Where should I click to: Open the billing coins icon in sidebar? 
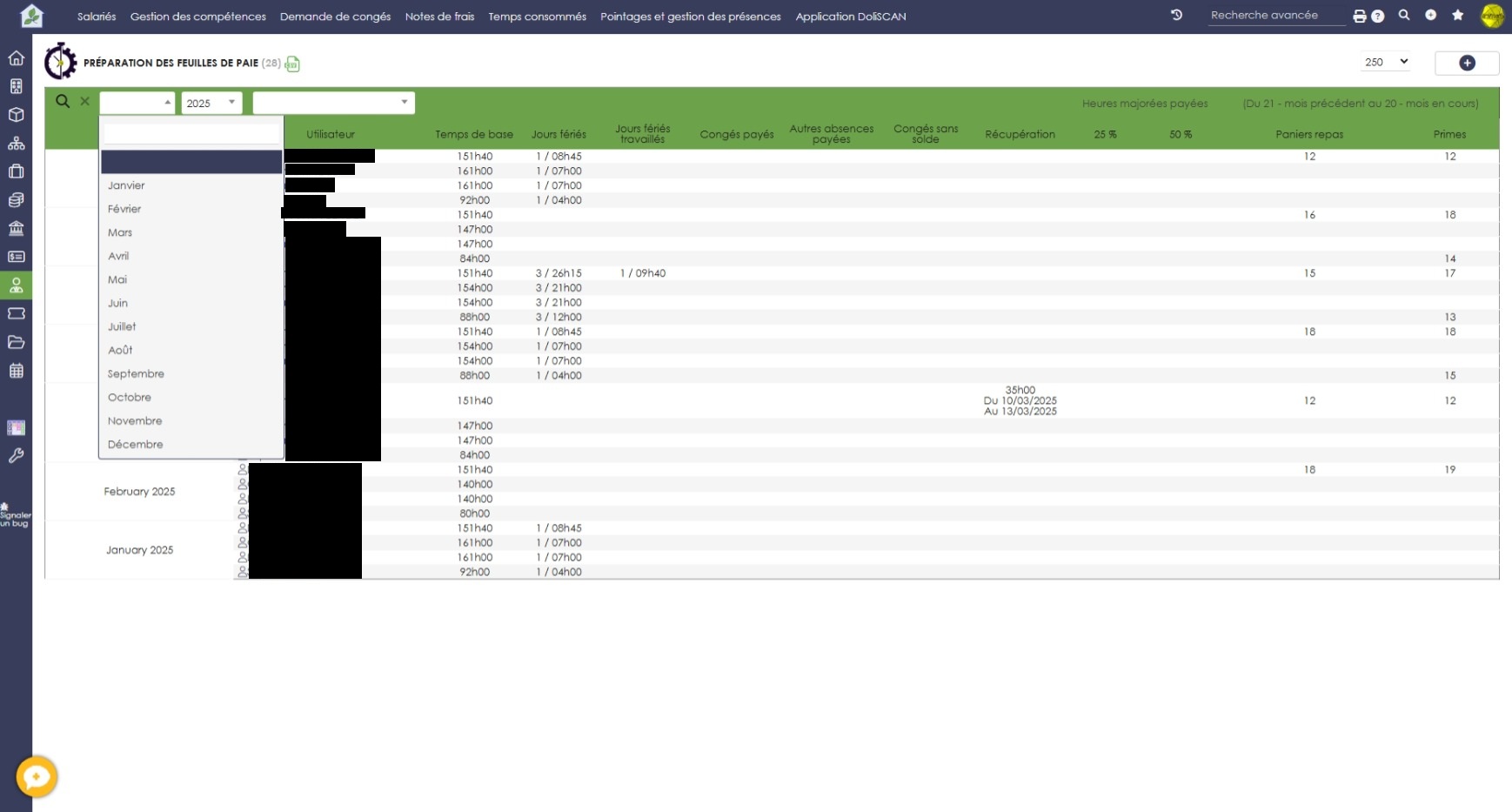16,200
